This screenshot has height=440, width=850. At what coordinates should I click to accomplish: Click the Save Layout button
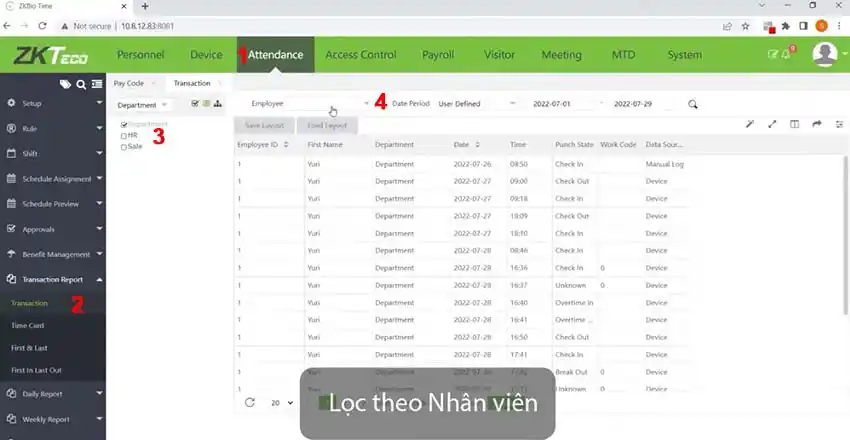[265, 125]
